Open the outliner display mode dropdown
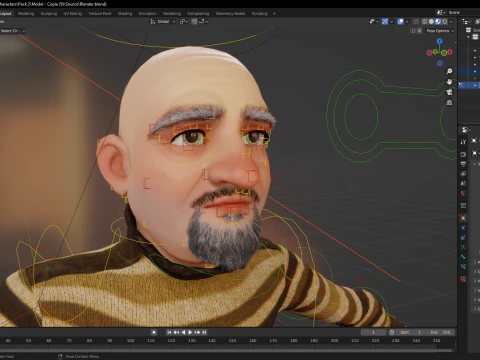This screenshot has width=480, height=360. (x=466, y=22)
